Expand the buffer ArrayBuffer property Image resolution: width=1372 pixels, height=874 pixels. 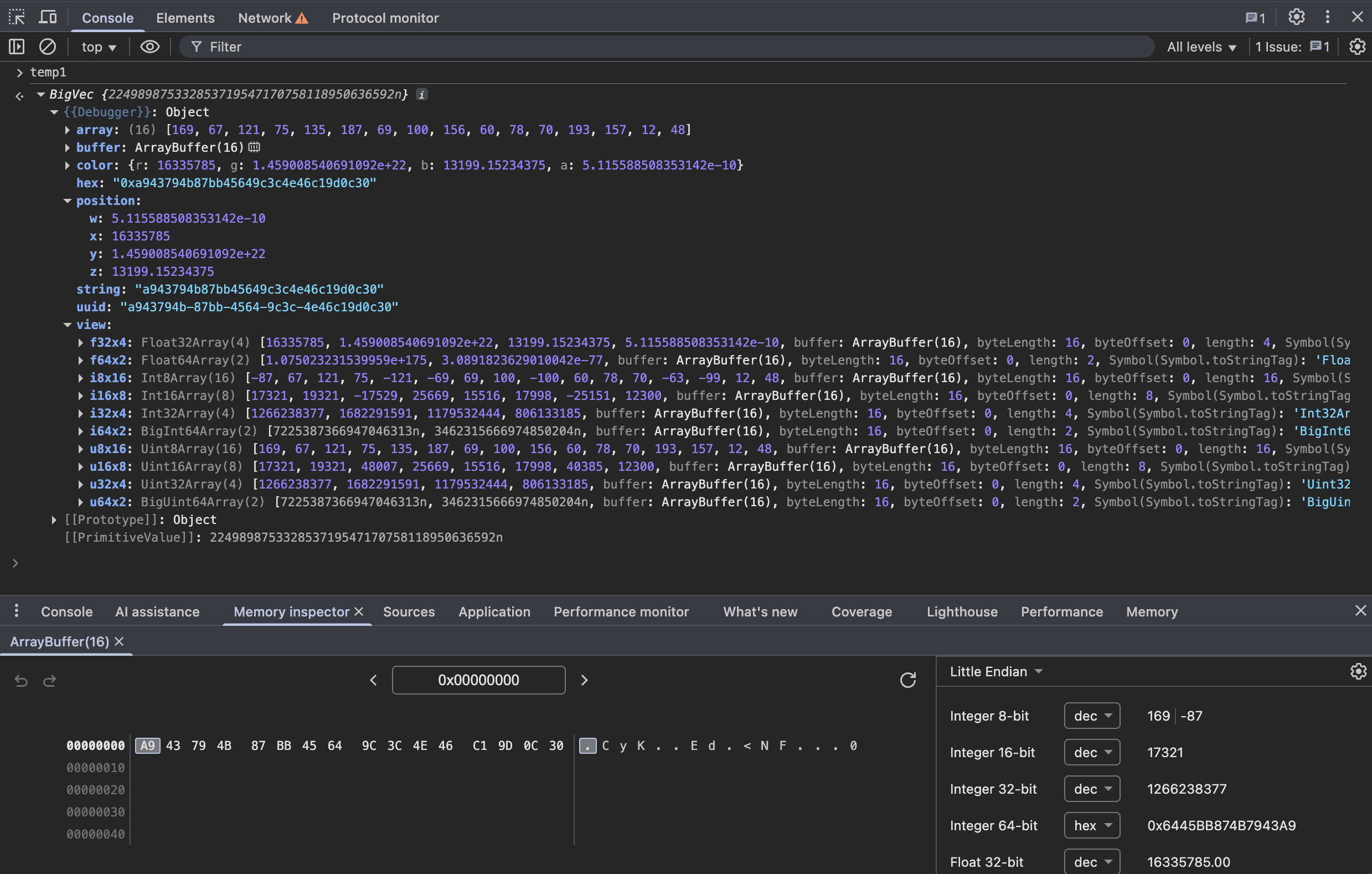68,147
